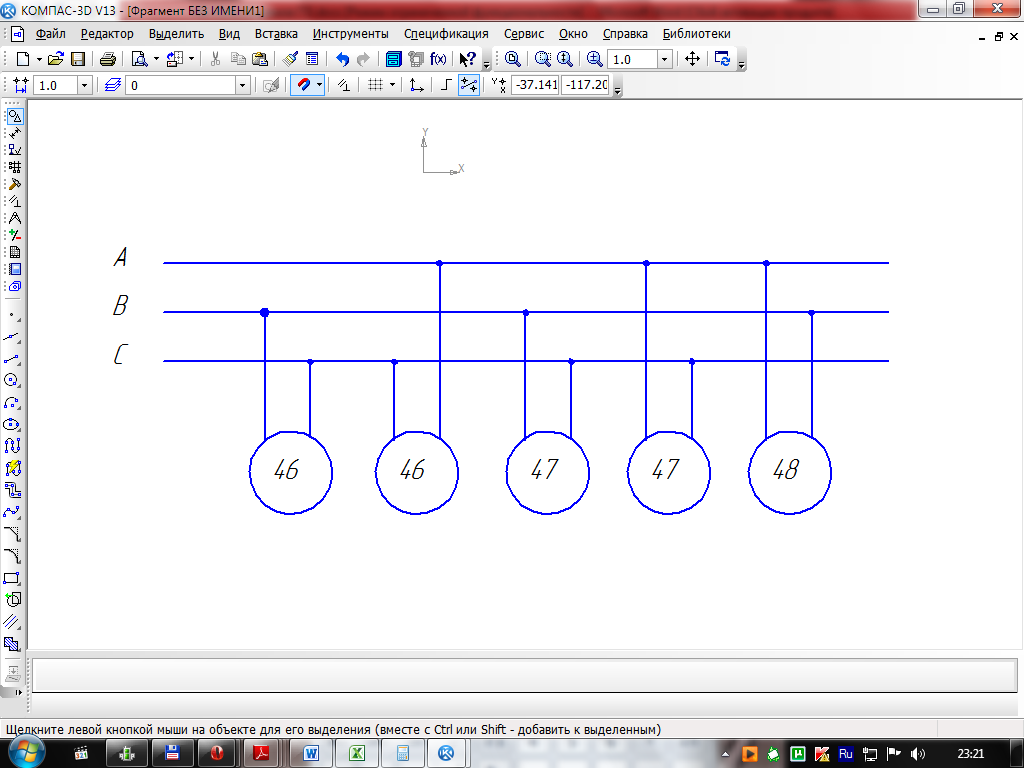
Task: Pick the Line segment tool in the left toolbar
Action: click(x=13, y=359)
